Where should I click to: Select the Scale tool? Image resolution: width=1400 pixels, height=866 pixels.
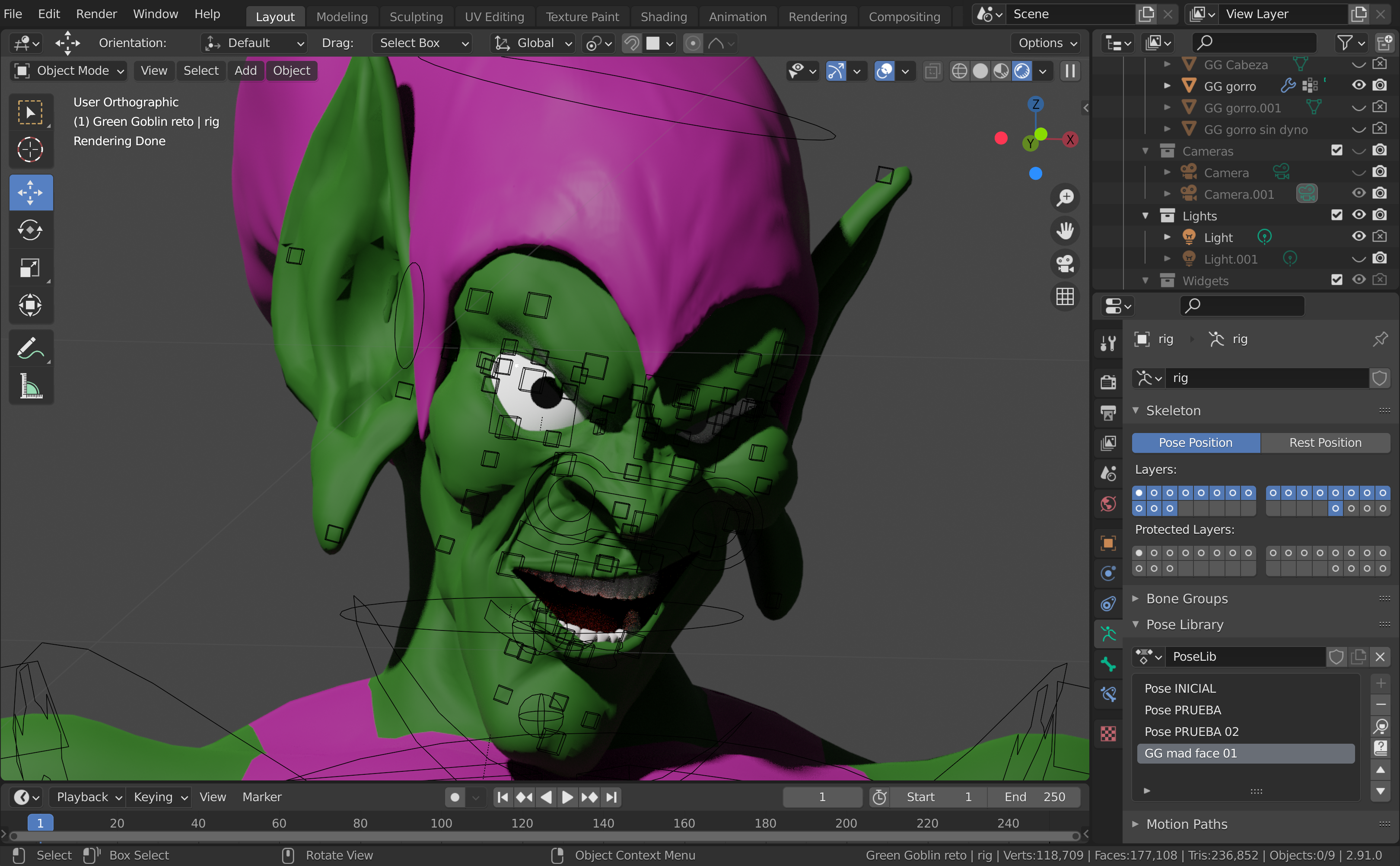click(30, 268)
